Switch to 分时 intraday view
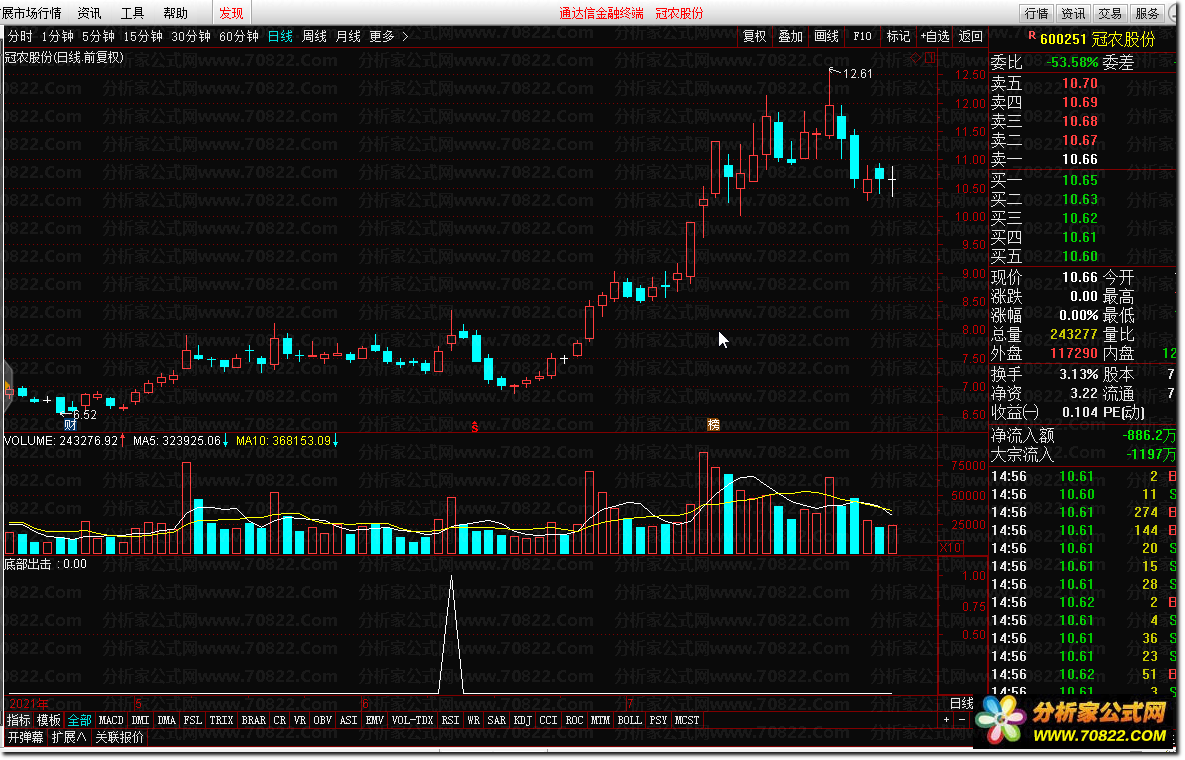Image resolution: width=1185 pixels, height=760 pixels. (20, 36)
